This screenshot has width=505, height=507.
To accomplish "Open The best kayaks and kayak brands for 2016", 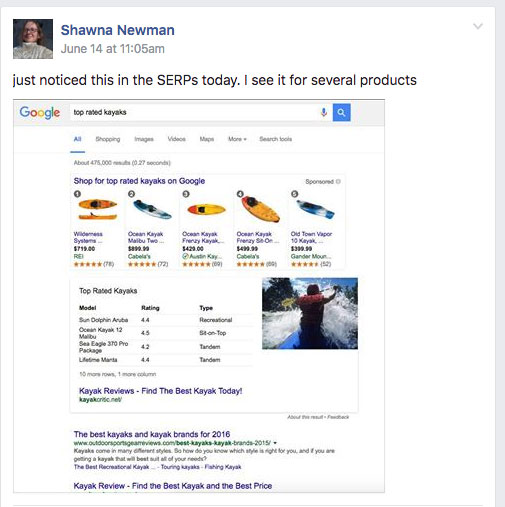I will click(152, 434).
